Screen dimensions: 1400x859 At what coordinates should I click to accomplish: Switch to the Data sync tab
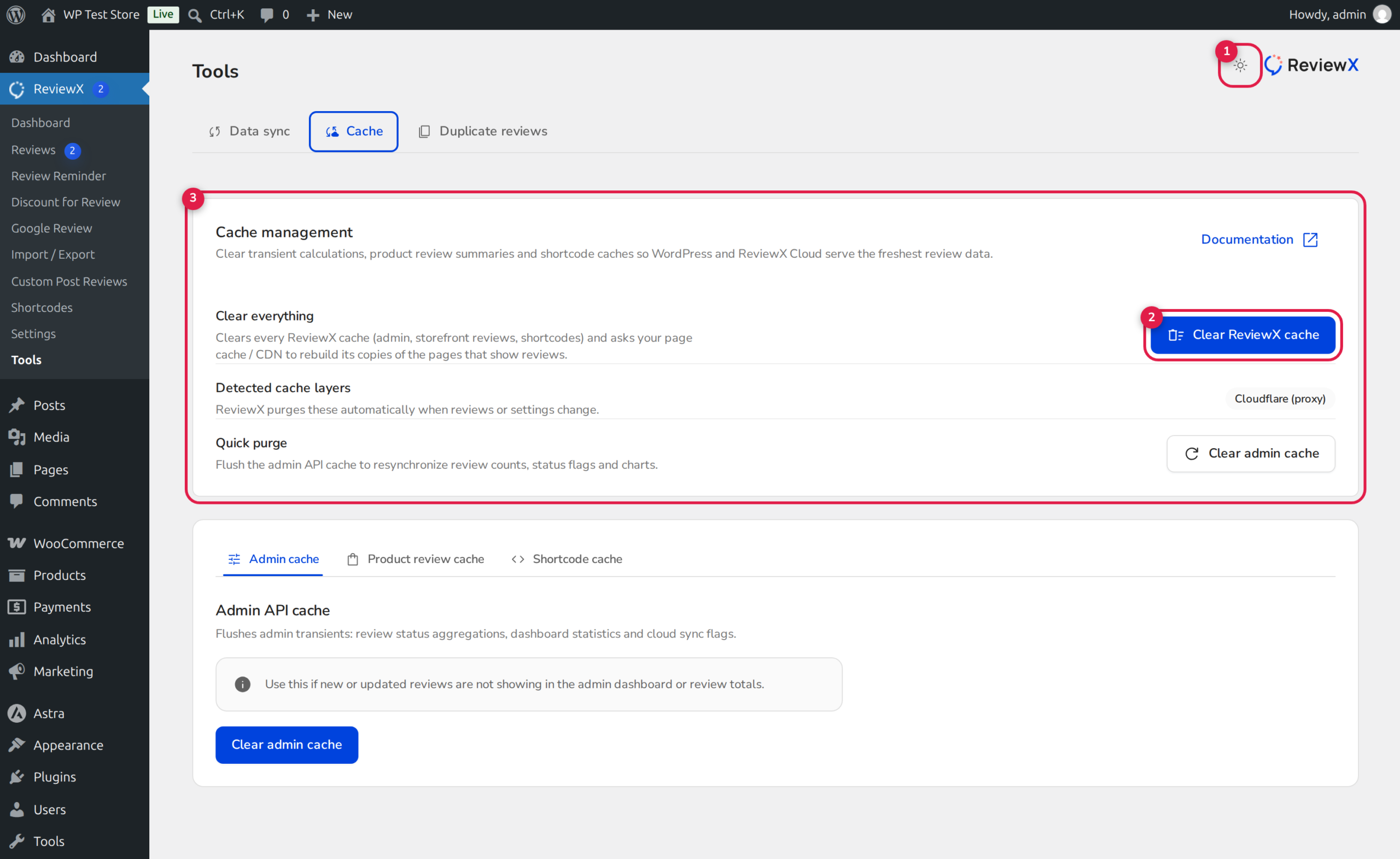click(249, 131)
